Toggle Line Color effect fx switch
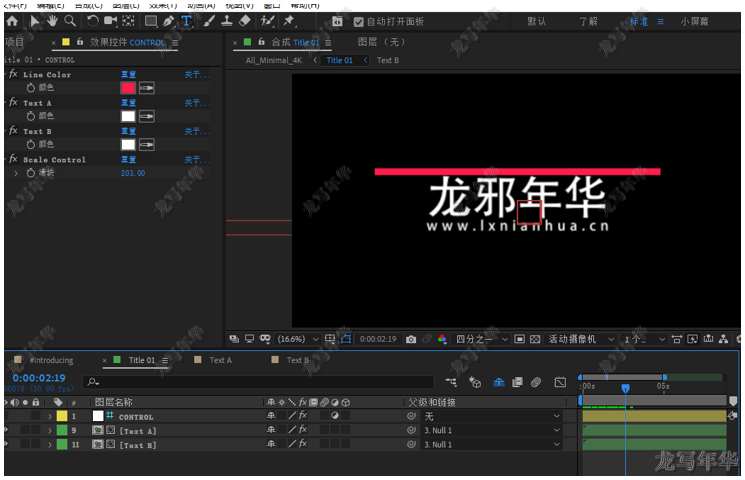745x480 pixels. pos(13,74)
